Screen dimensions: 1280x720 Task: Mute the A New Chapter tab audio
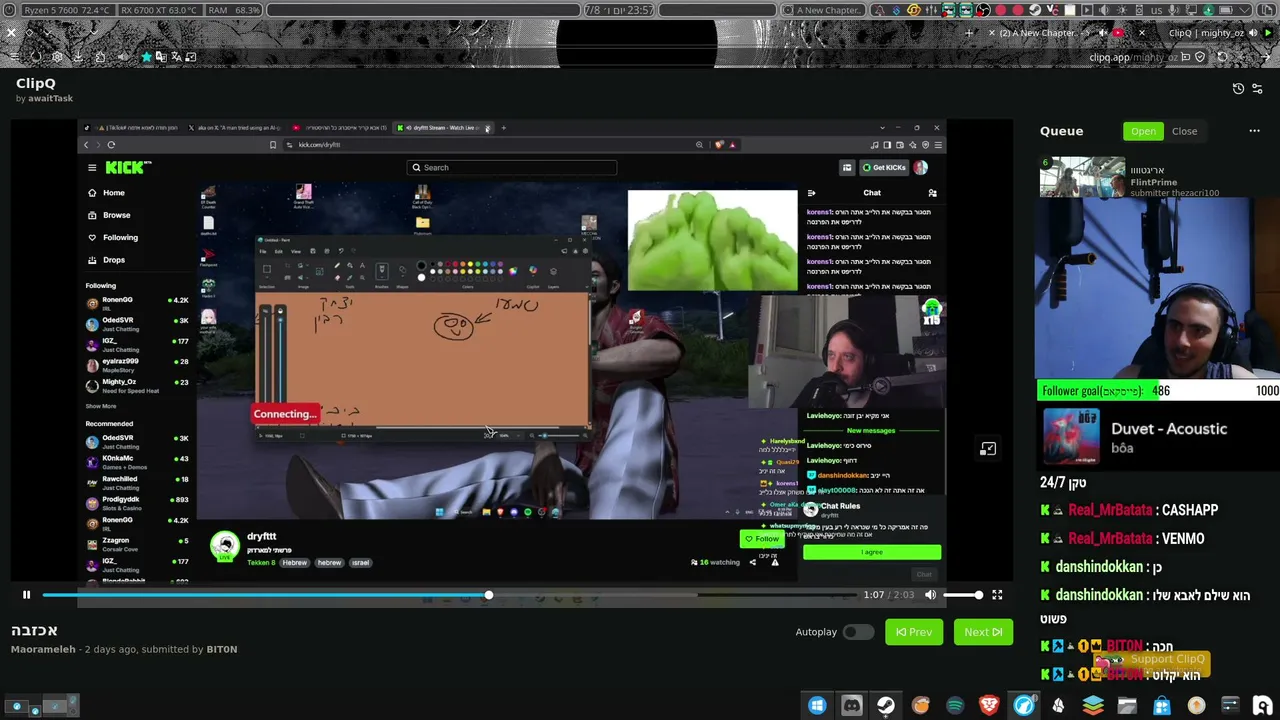tap(1103, 33)
